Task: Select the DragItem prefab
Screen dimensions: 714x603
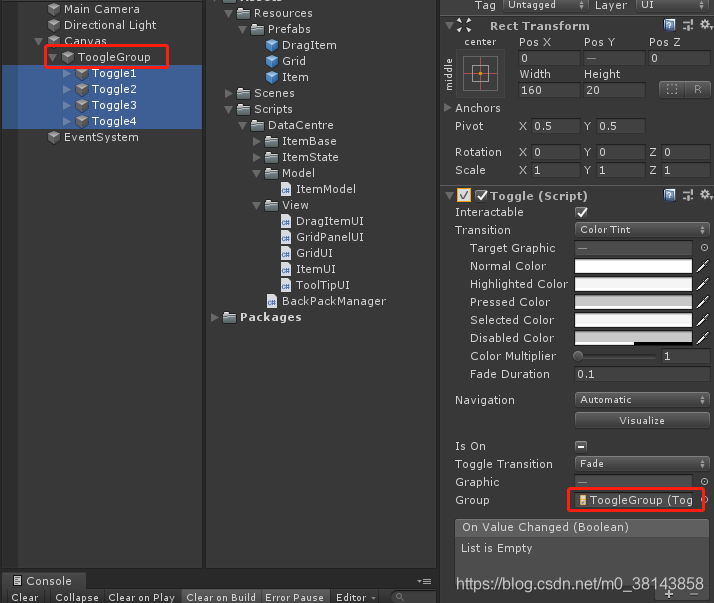Action: (x=301, y=45)
